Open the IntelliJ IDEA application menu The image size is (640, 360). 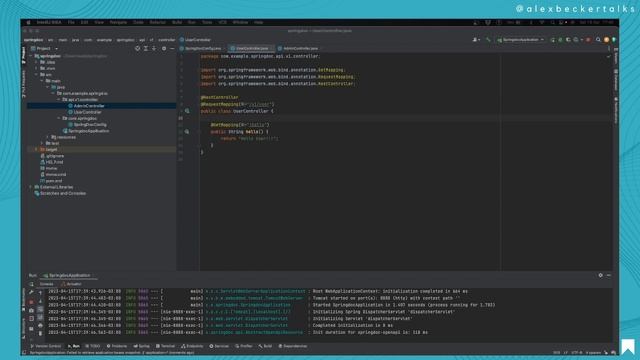(48, 22)
